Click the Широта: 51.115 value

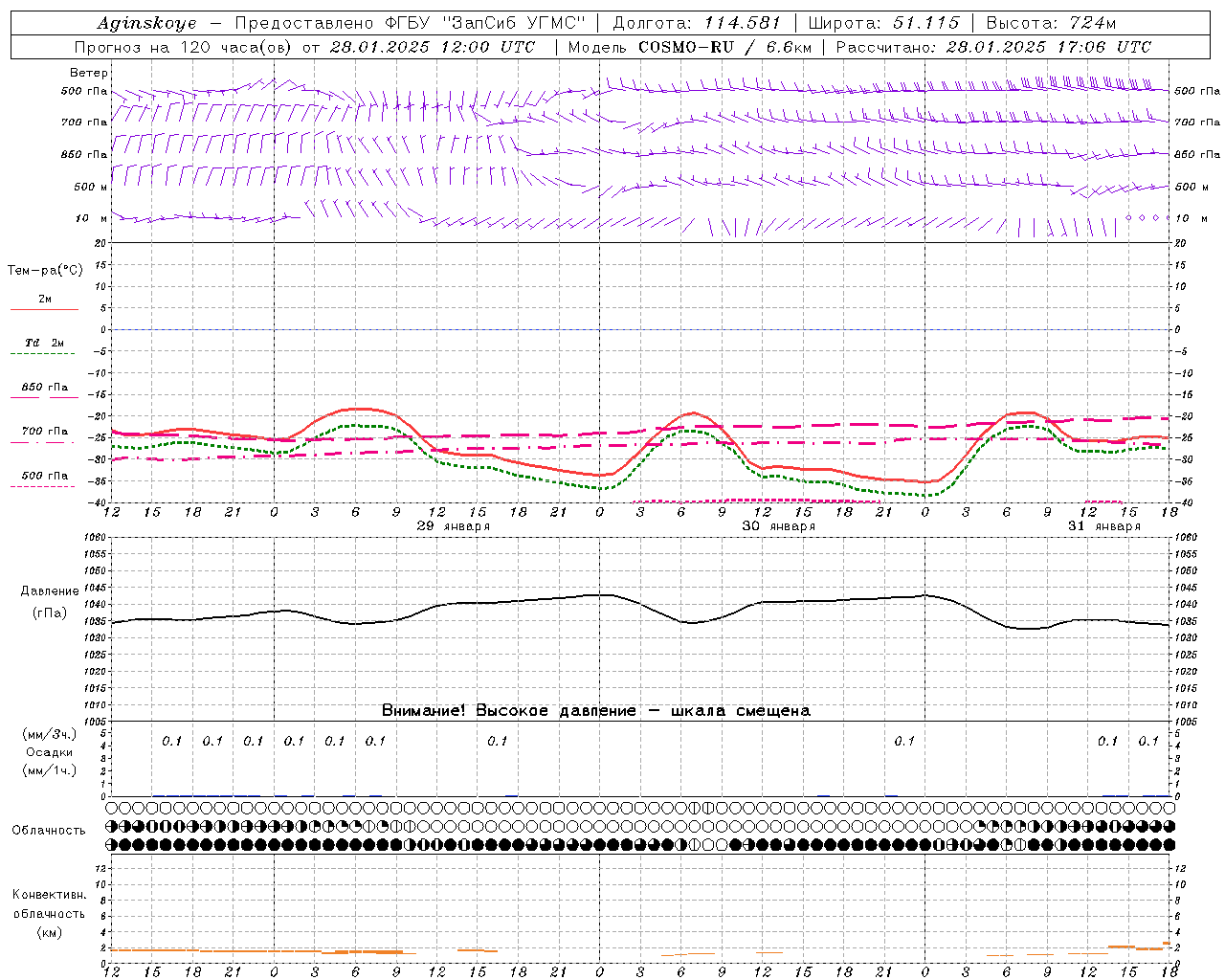tap(884, 23)
